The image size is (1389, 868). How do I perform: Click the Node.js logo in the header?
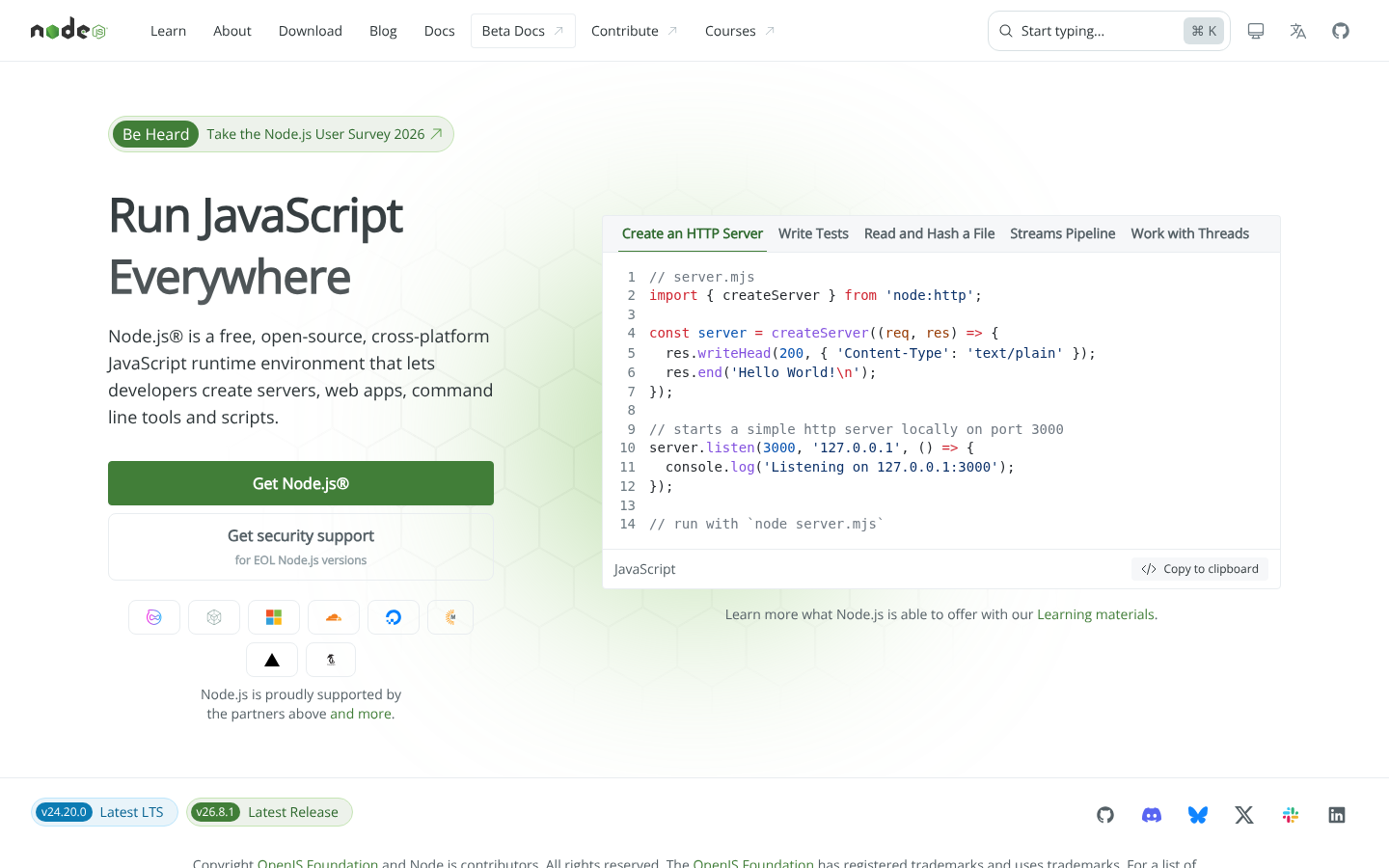point(68,31)
